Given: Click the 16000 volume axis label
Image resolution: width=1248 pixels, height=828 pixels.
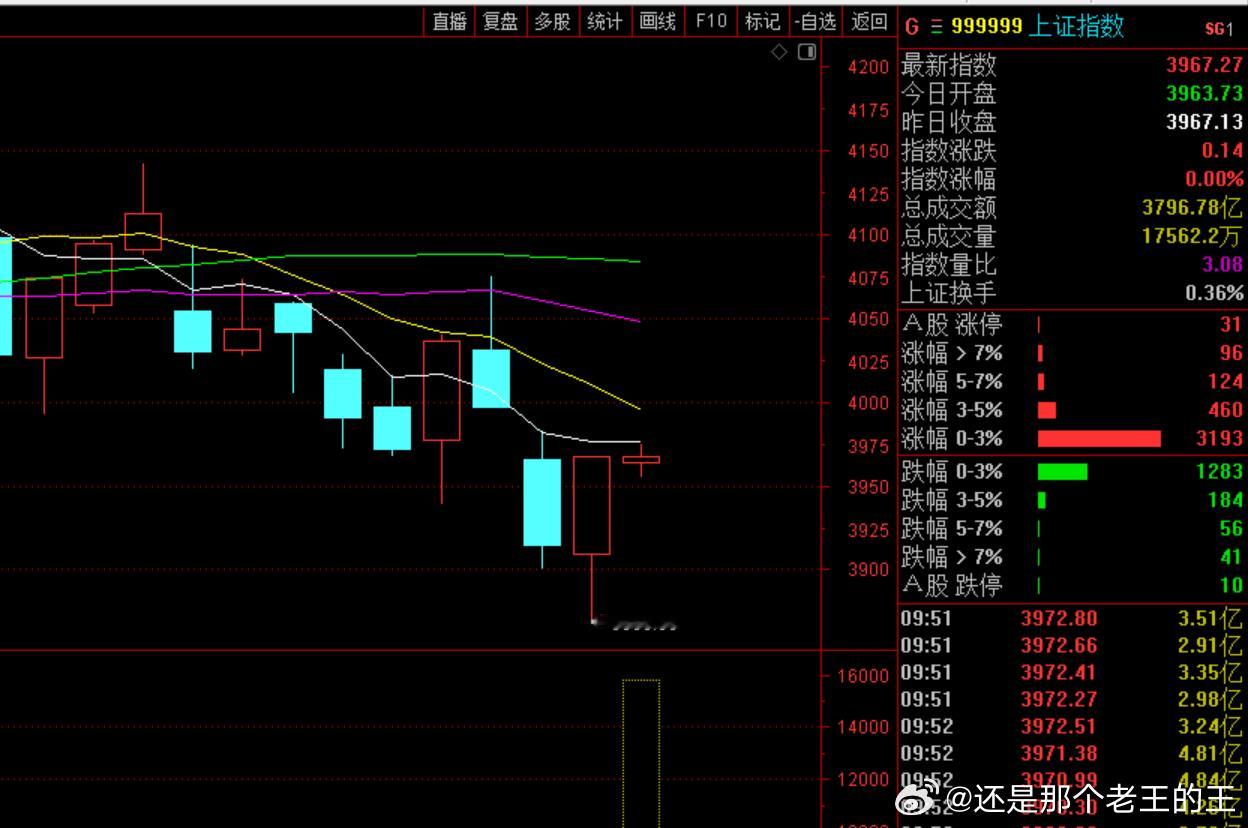Looking at the screenshot, I should (x=863, y=676).
